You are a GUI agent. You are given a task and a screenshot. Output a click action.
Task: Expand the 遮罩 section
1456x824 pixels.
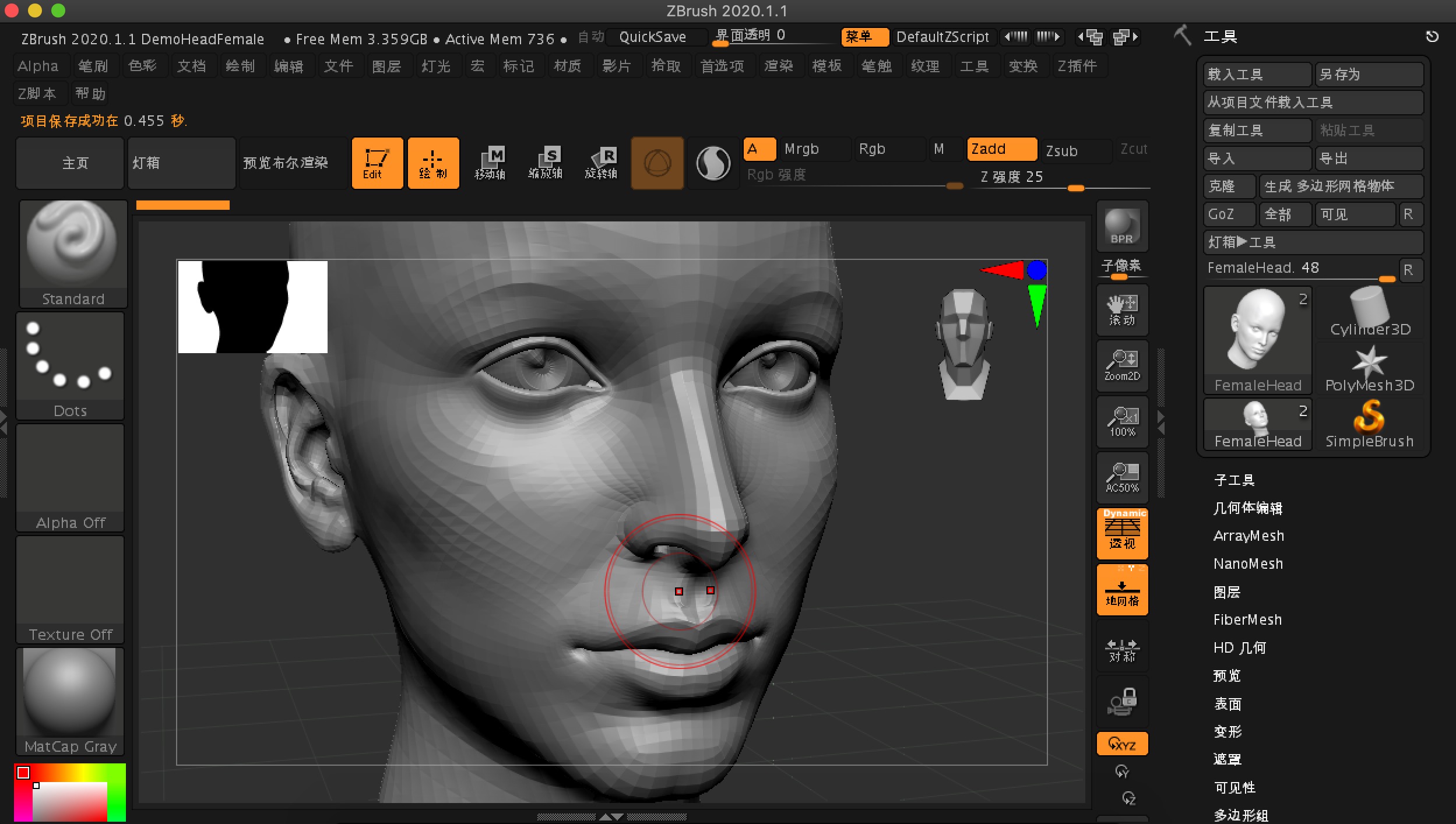click(x=1228, y=759)
